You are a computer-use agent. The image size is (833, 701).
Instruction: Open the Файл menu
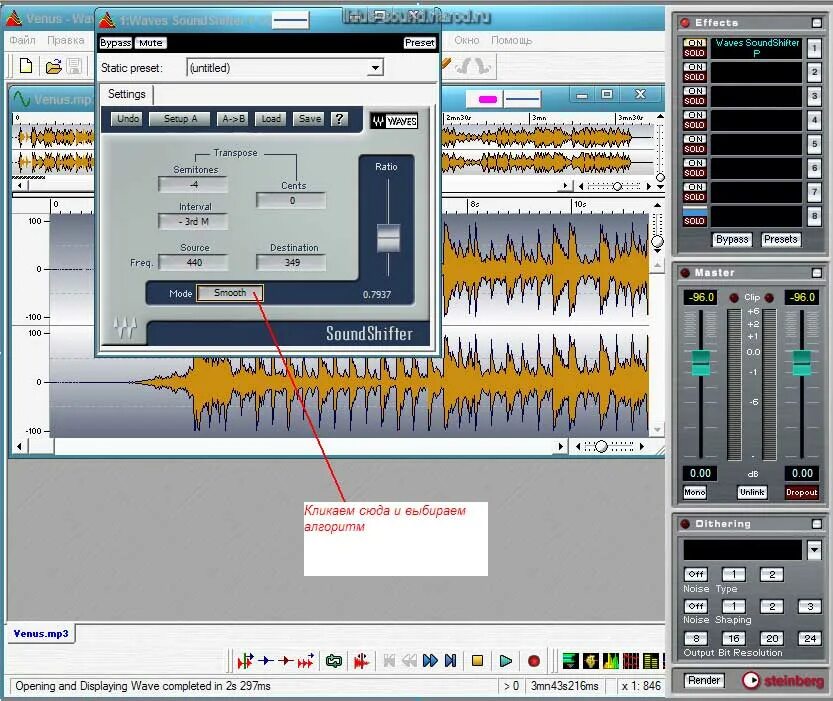(22, 40)
